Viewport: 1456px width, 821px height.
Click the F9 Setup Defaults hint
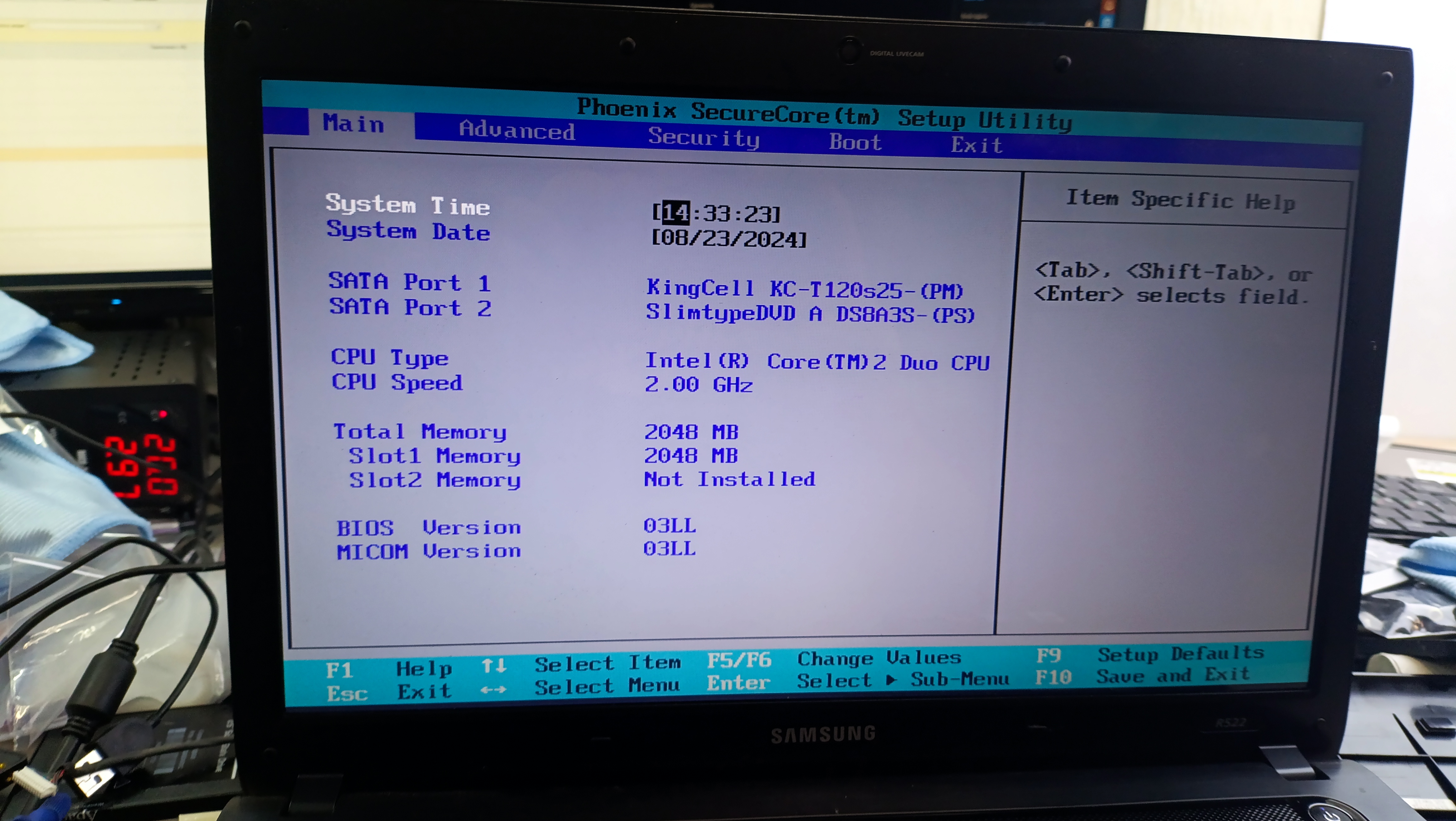[x=1150, y=654]
